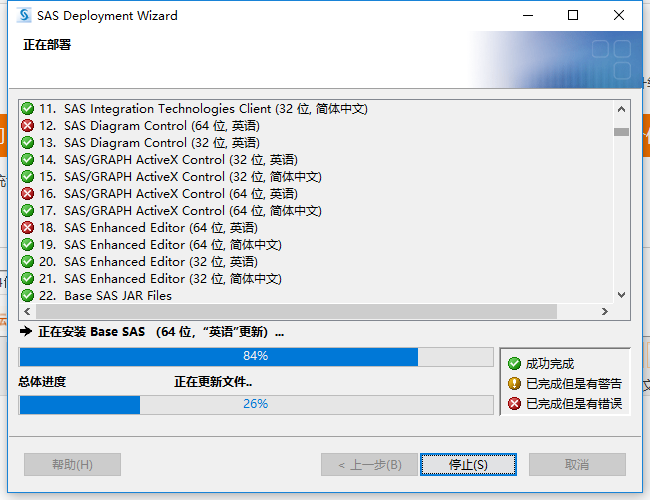Click green check icon for item 14
The width and height of the screenshot is (650, 500).
(x=27, y=160)
